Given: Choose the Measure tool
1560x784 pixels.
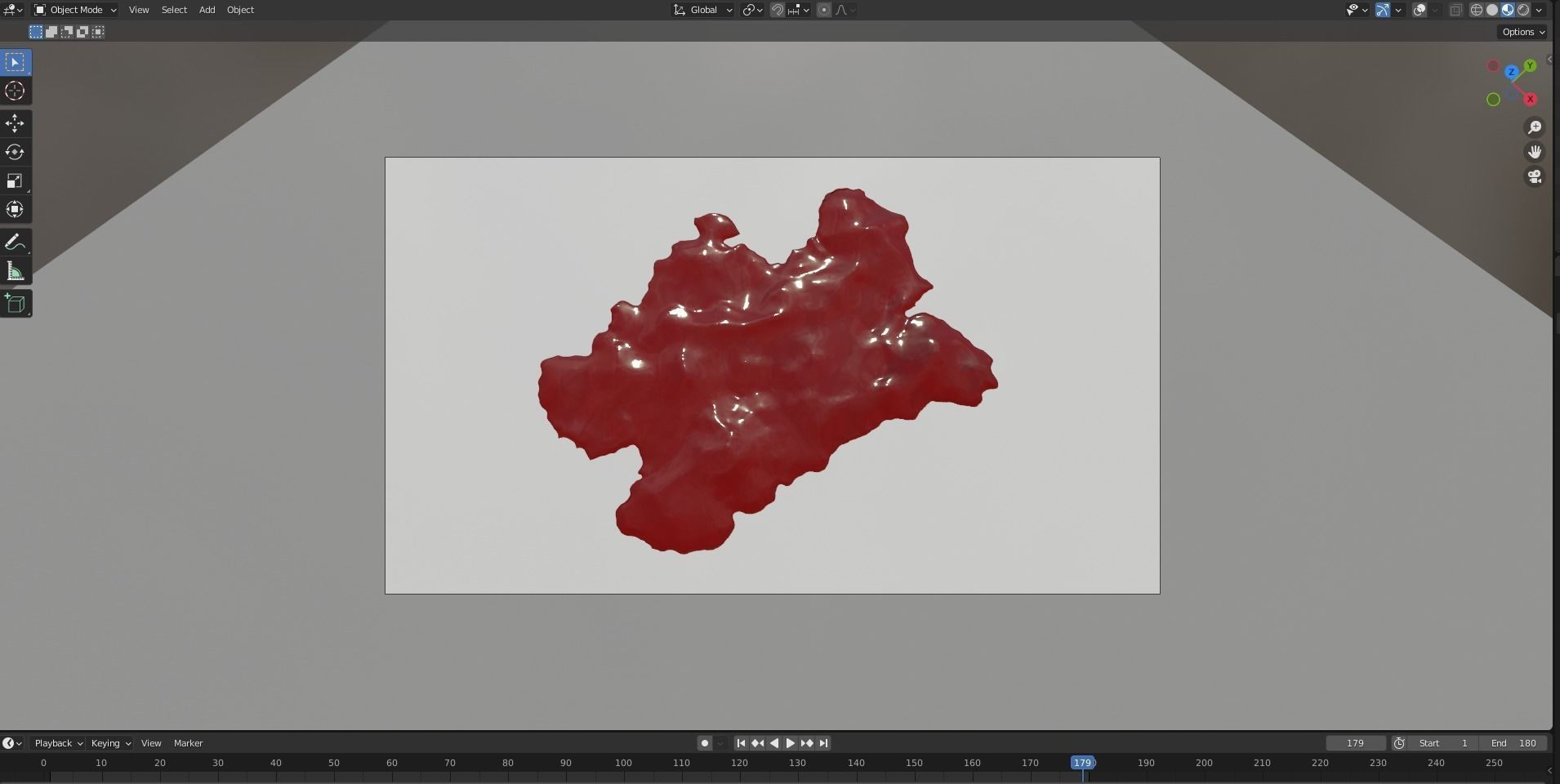Looking at the screenshot, I should pos(16,271).
